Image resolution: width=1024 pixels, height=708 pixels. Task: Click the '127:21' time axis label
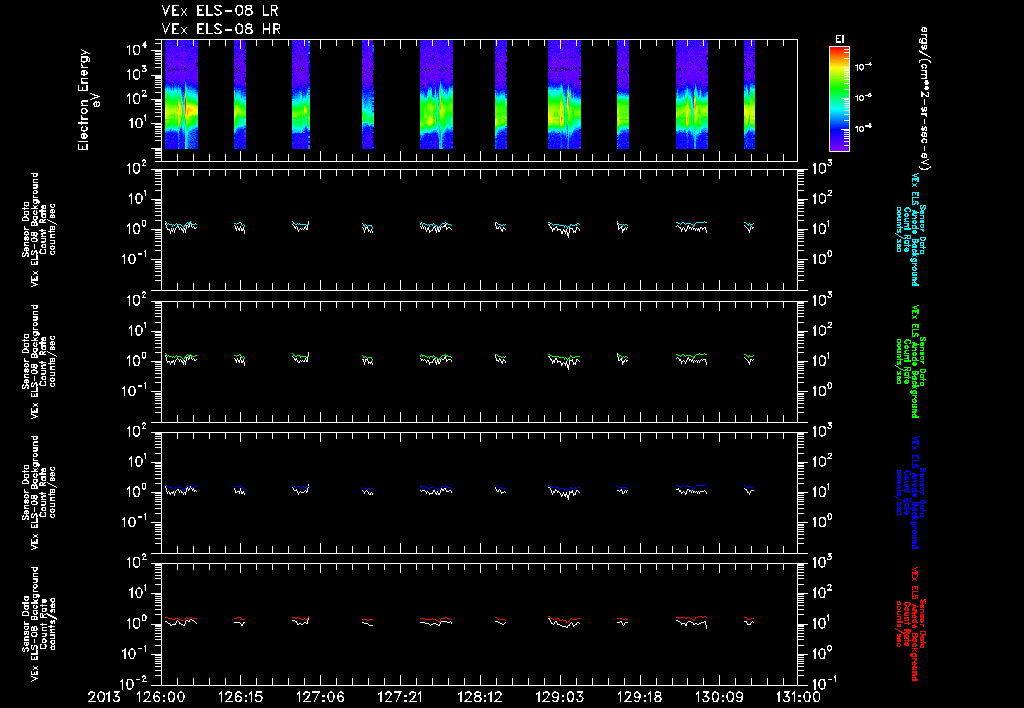[x=399, y=698]
